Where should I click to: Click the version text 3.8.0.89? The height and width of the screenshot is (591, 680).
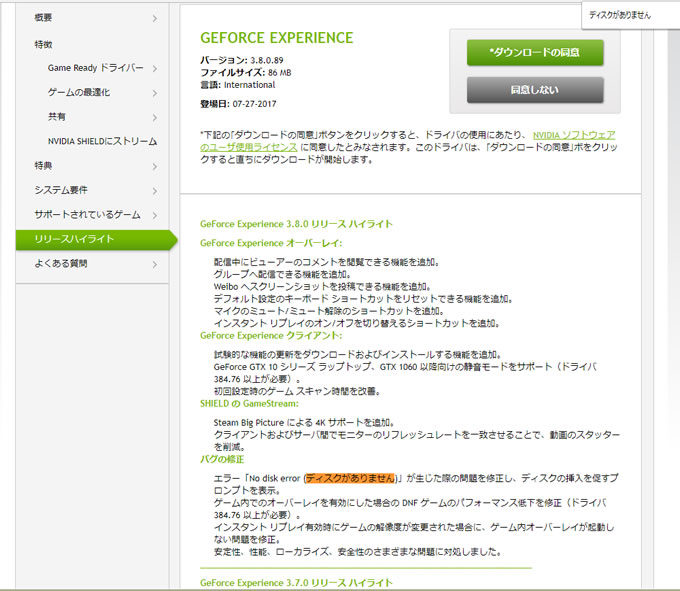(x=267, y=60)
